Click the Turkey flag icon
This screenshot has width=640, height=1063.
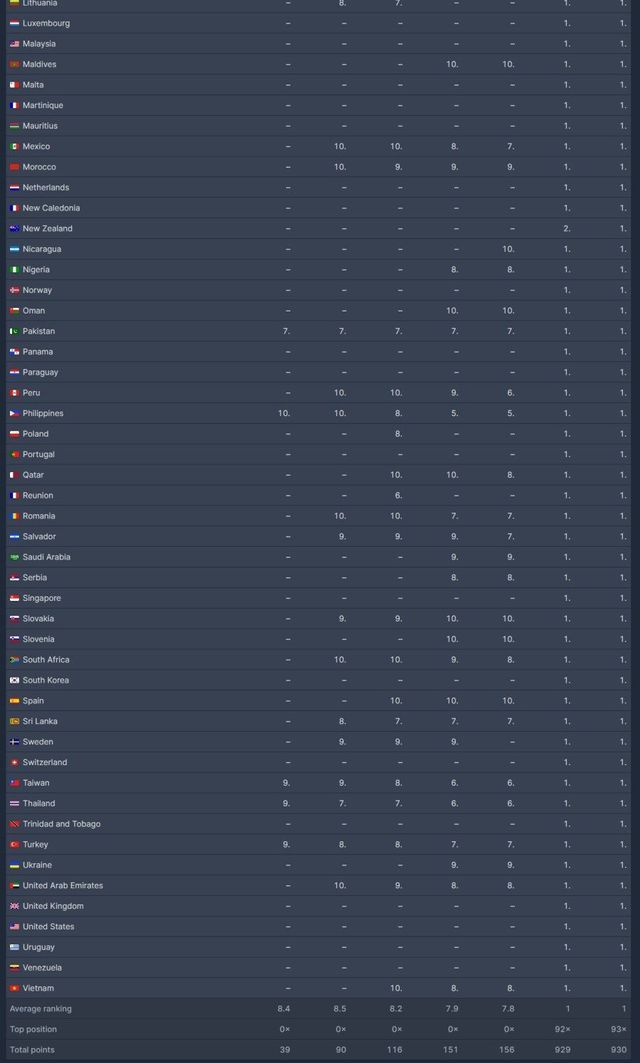click(14, 844)
